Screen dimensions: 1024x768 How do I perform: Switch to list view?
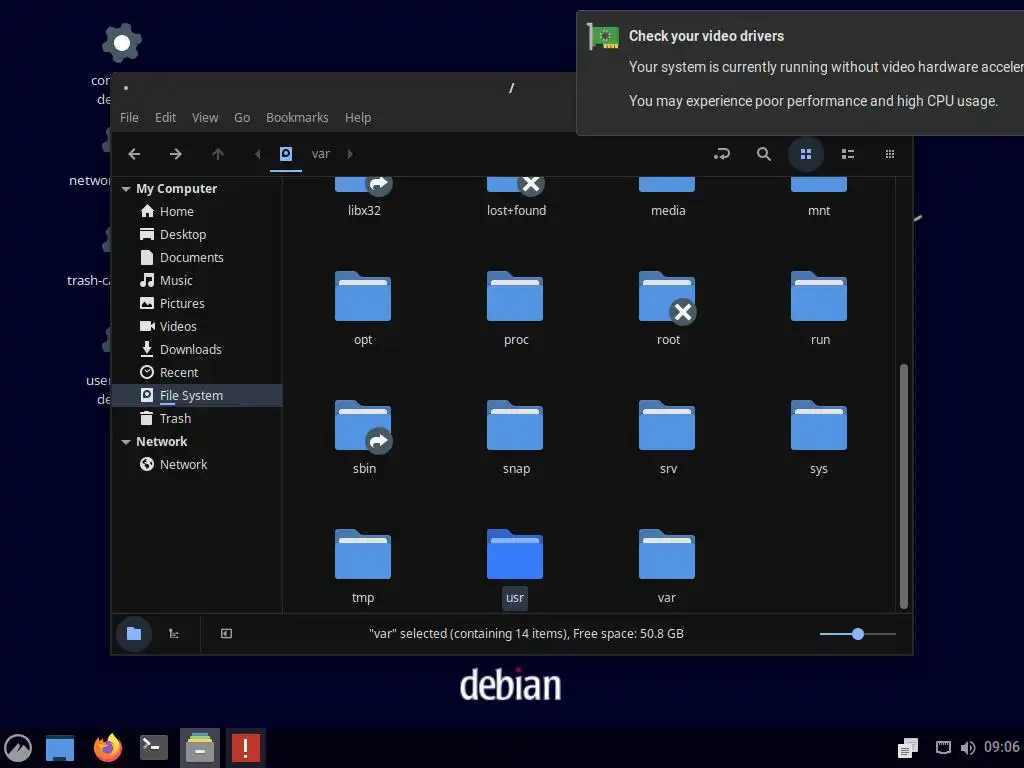pyautogui.click(x=848, y=154)
